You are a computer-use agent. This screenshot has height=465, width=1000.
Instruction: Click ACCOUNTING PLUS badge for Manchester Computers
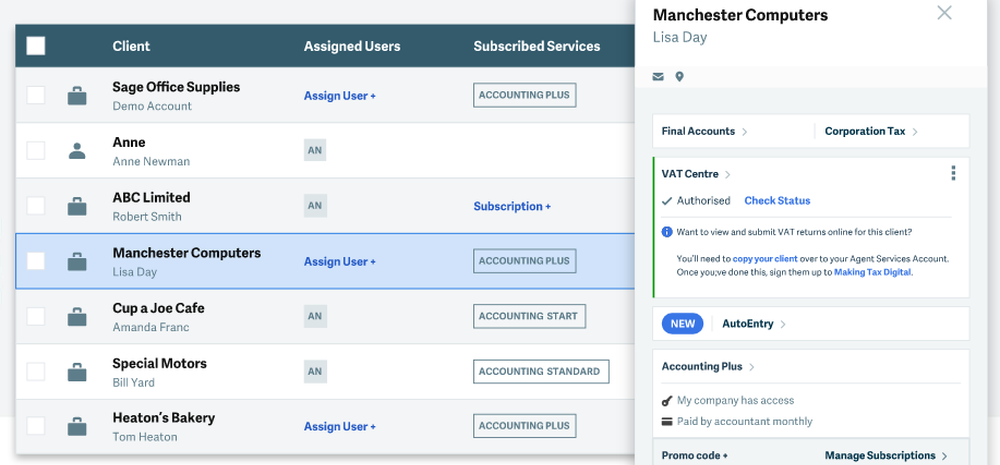524,261
